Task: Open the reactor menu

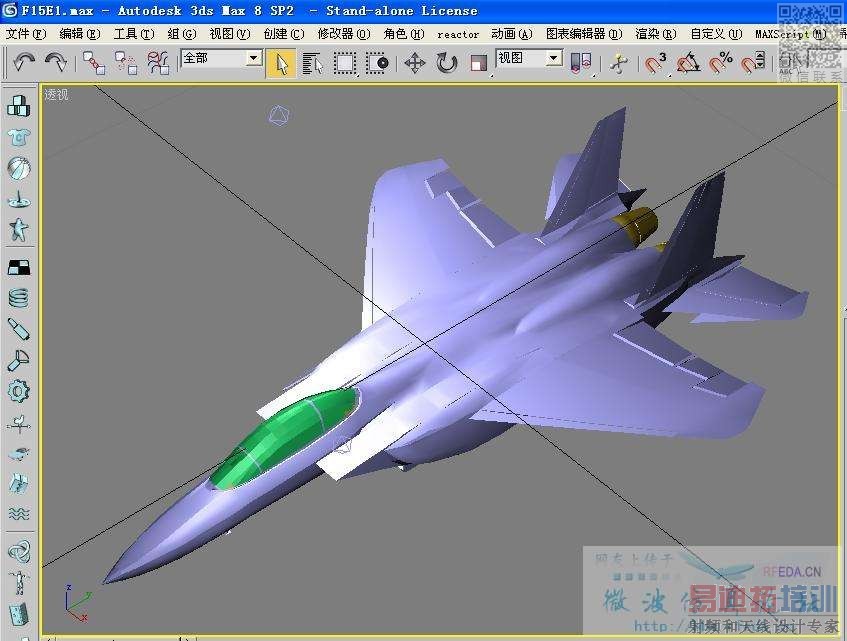Action: [458, 35]
